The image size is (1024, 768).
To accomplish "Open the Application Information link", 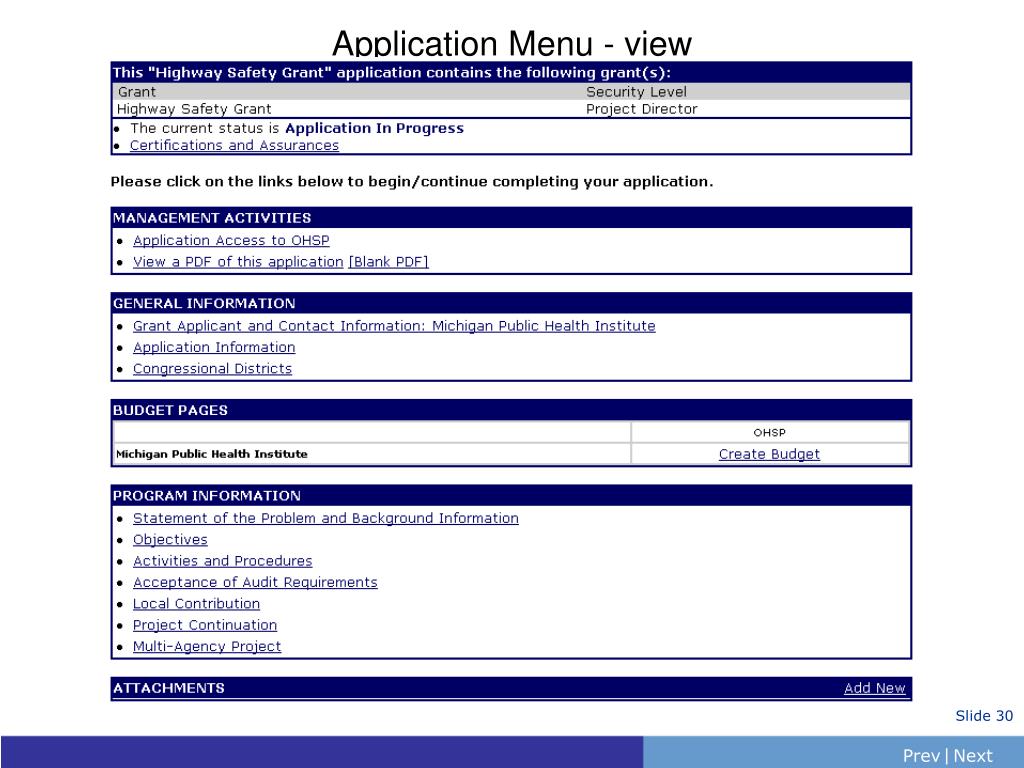I will pyautogui.click(x=214, y=347).
